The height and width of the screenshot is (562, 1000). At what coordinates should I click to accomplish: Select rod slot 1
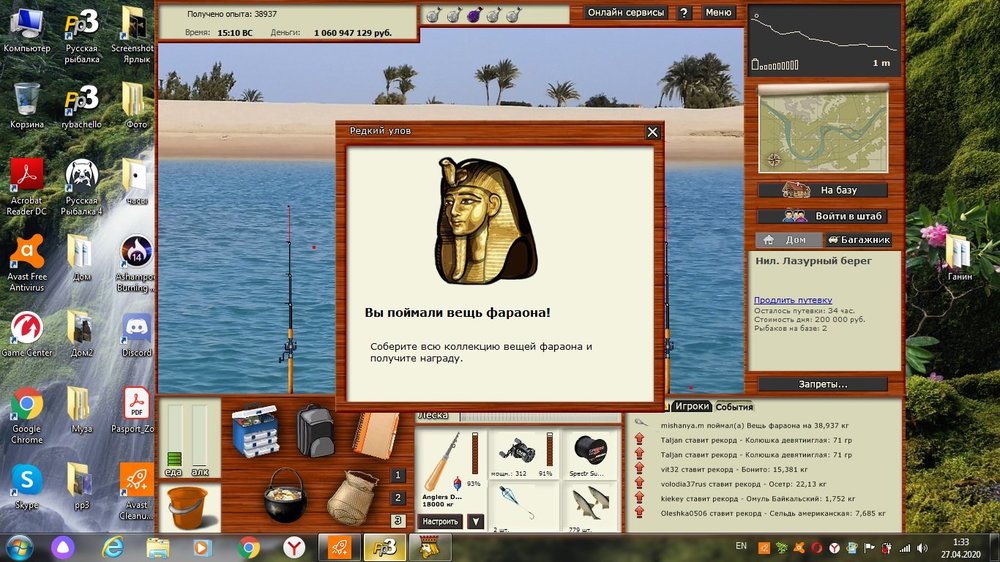click(x=398, y=476)
